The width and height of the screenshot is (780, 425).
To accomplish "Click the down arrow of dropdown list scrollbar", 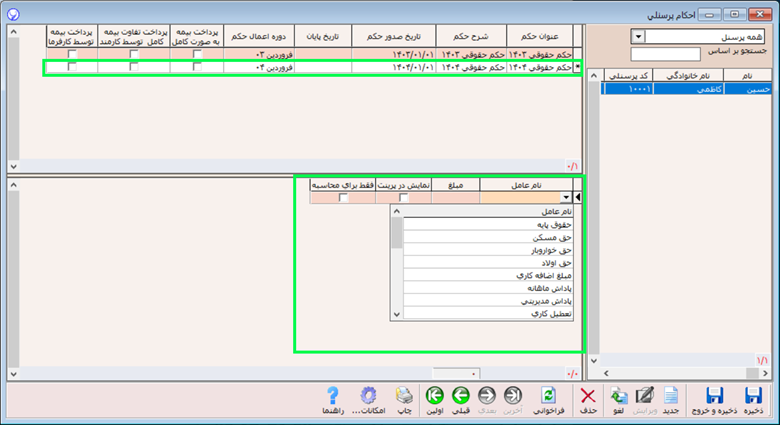I will point(397,314).
